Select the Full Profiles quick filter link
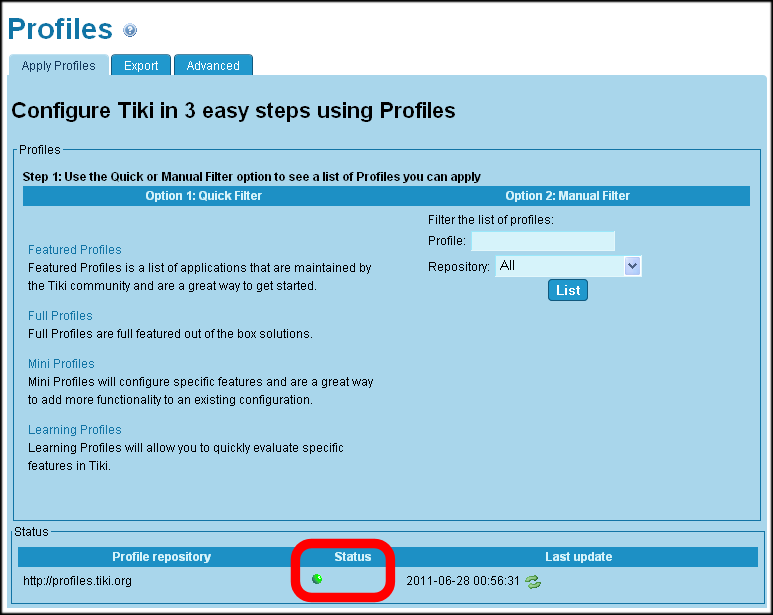Viewport: 773px width, 615px height. [x=60, y=316]
